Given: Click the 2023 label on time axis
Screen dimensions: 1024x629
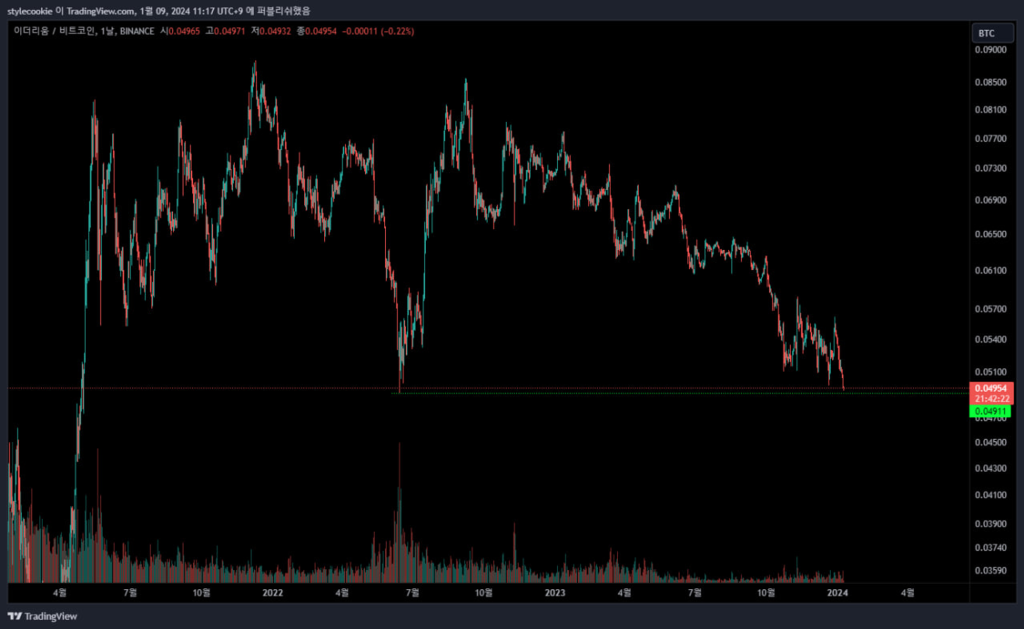Looking at the screenshot, I should (x=553, y=592).
